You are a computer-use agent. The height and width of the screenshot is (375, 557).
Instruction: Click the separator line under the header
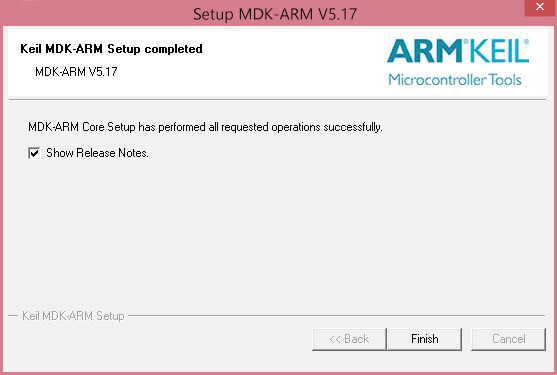pyautogui.click(x=277, y=99)
